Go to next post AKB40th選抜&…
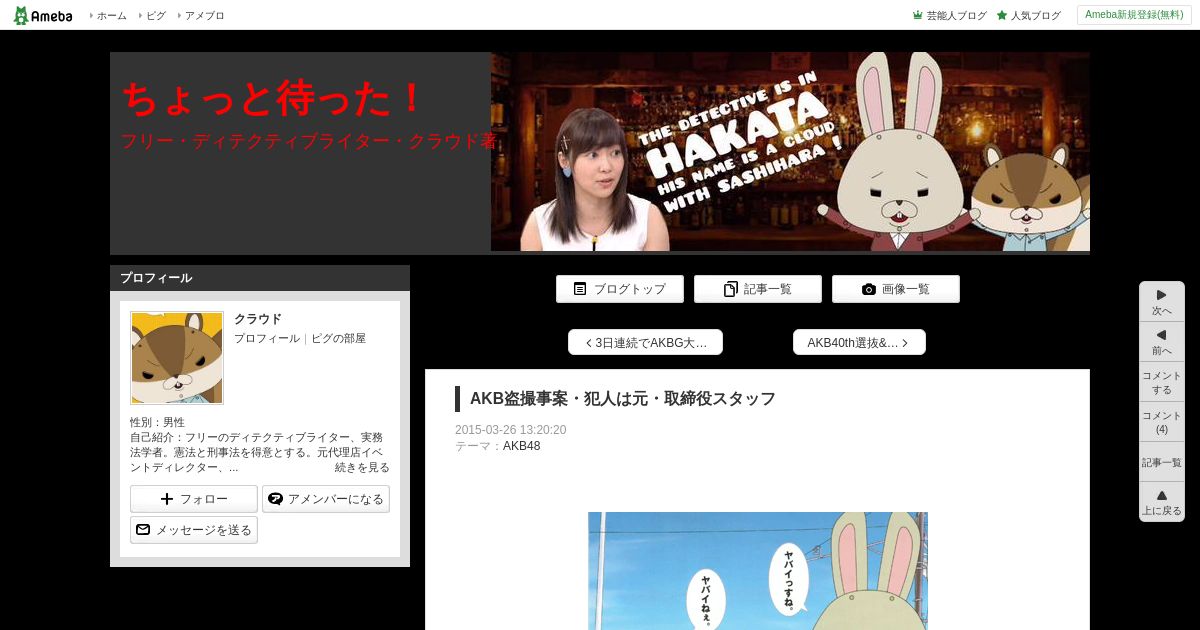This screenshot has height=630, width=1200. click(x=859, y=342)
